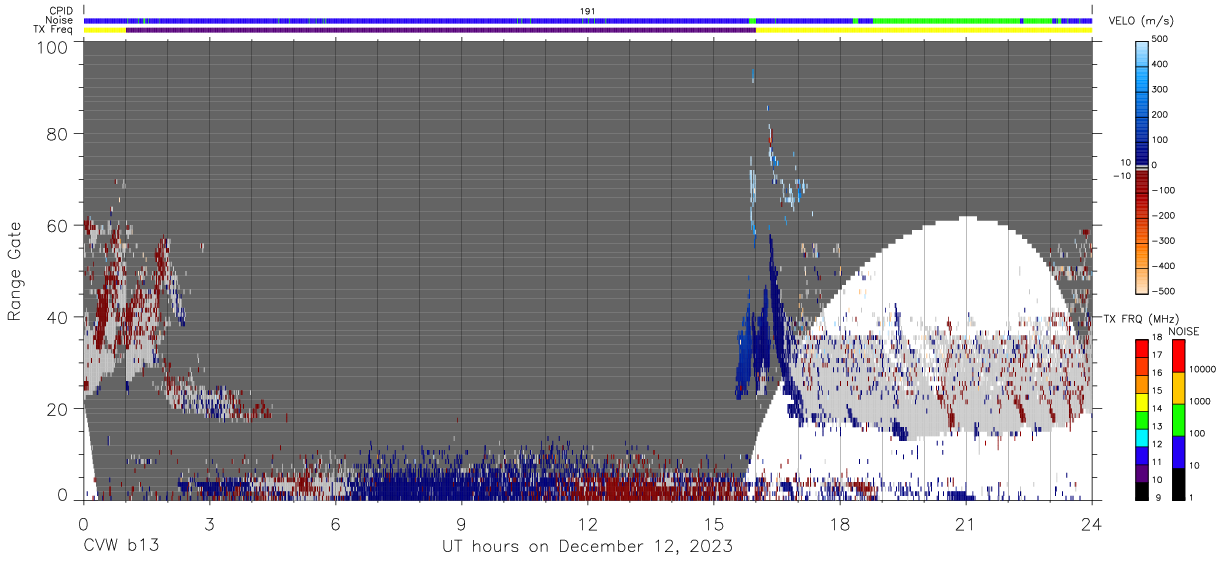This screenshot has height=567, width=1228.
Task: Click the purple segment of the TX Freq strip
Action: [441, 30]
